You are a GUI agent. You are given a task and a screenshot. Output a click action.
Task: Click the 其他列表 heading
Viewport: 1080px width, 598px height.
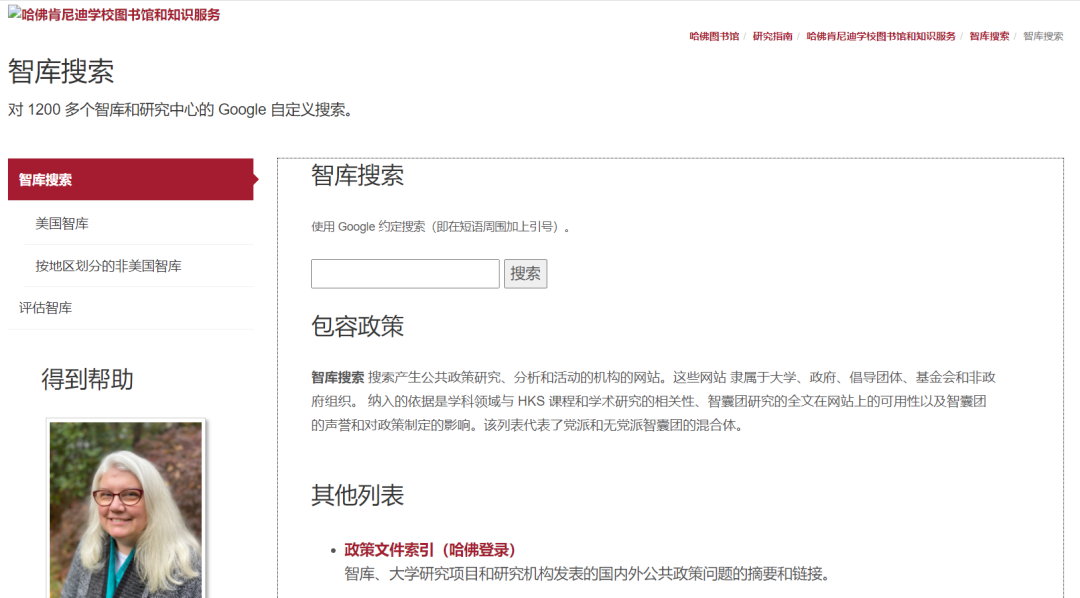pyautogui.click(x=357, y=495)
